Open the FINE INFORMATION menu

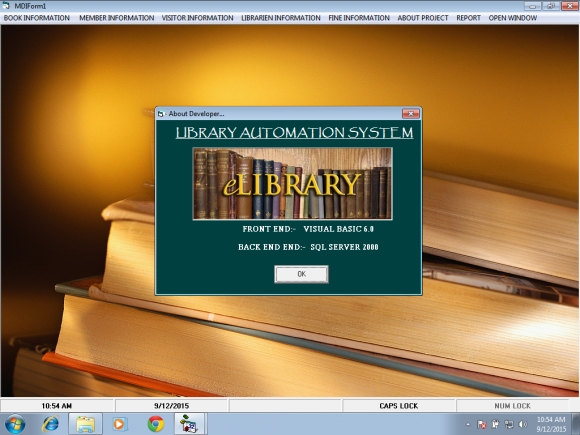[359, 18]
